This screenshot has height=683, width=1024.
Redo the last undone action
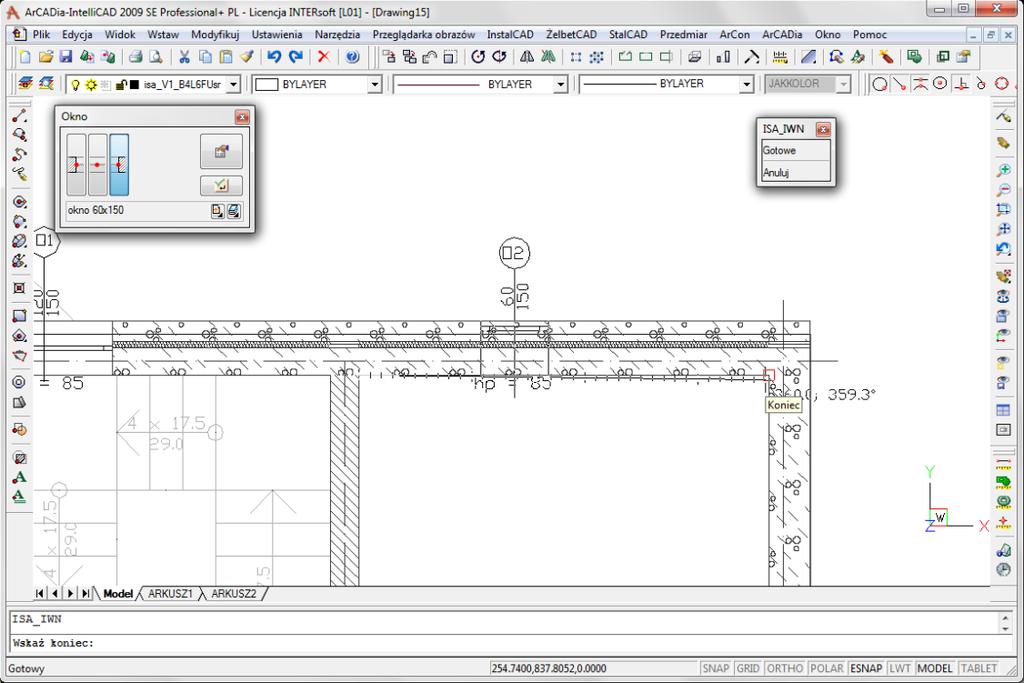tap(296, 57)
